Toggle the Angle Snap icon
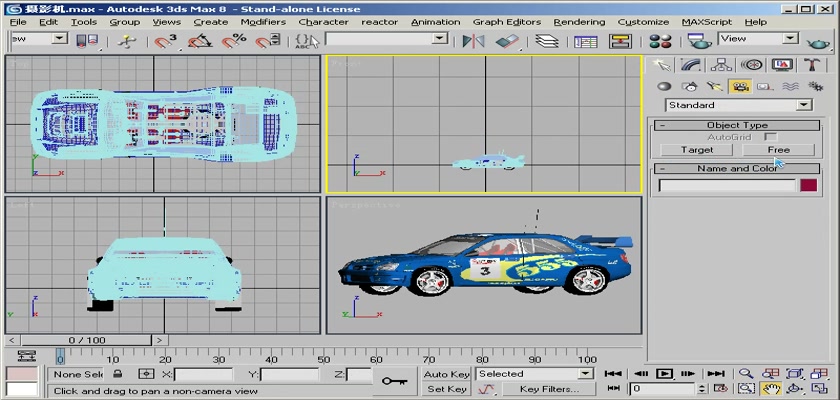This screenshot has width=840, height=400. 199,41
